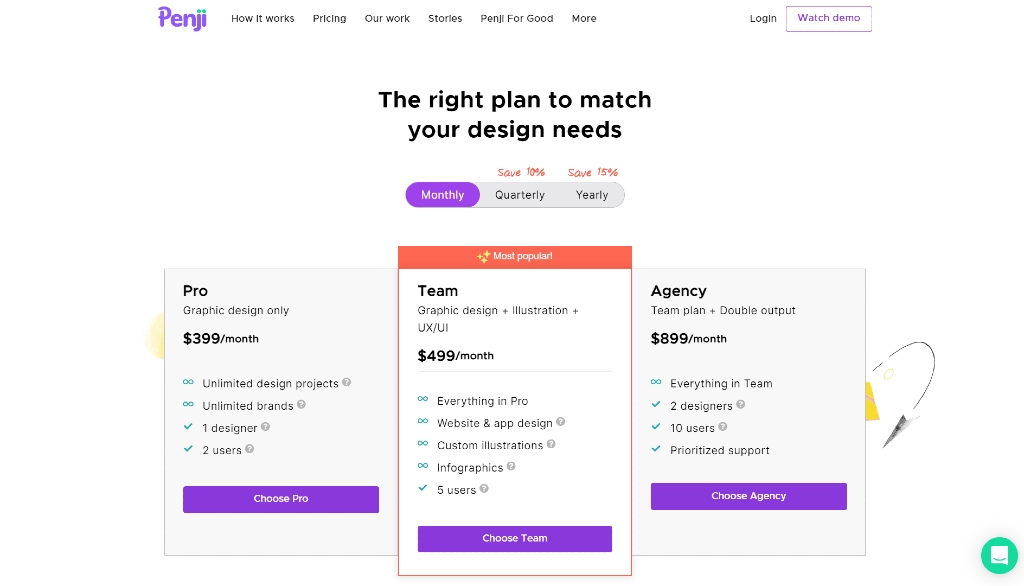Click help icon beside 2 designers
This screenshot has width=1024, height=586.
point(741,405)
